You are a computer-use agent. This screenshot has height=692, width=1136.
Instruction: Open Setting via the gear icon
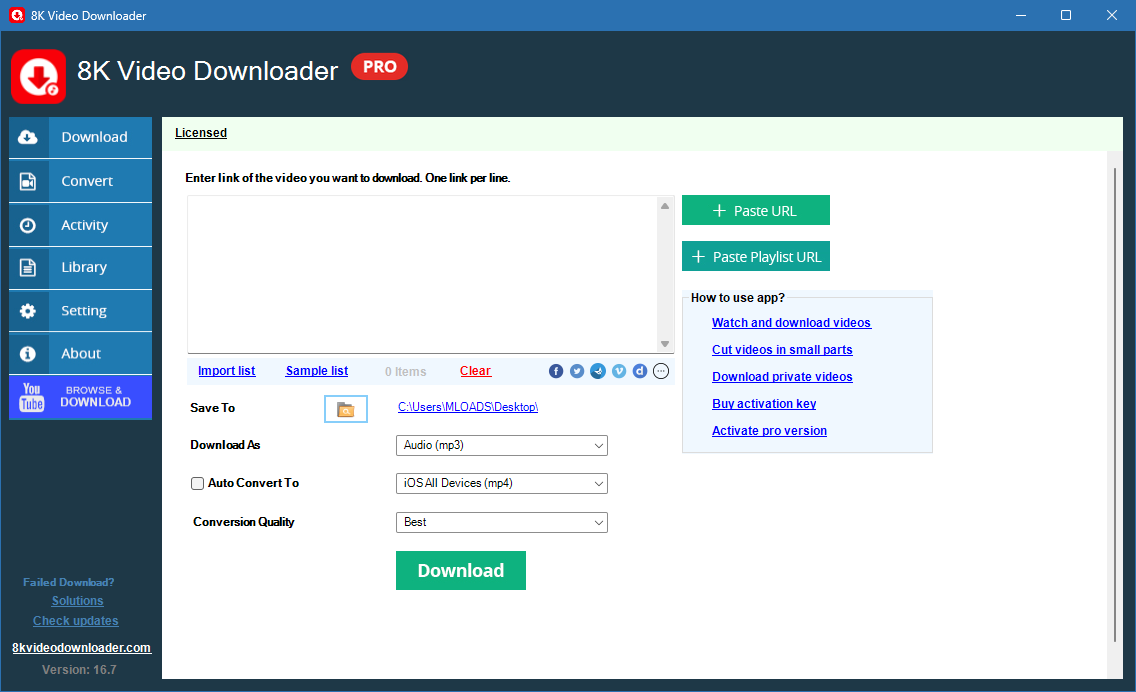(x=28, y=311)
